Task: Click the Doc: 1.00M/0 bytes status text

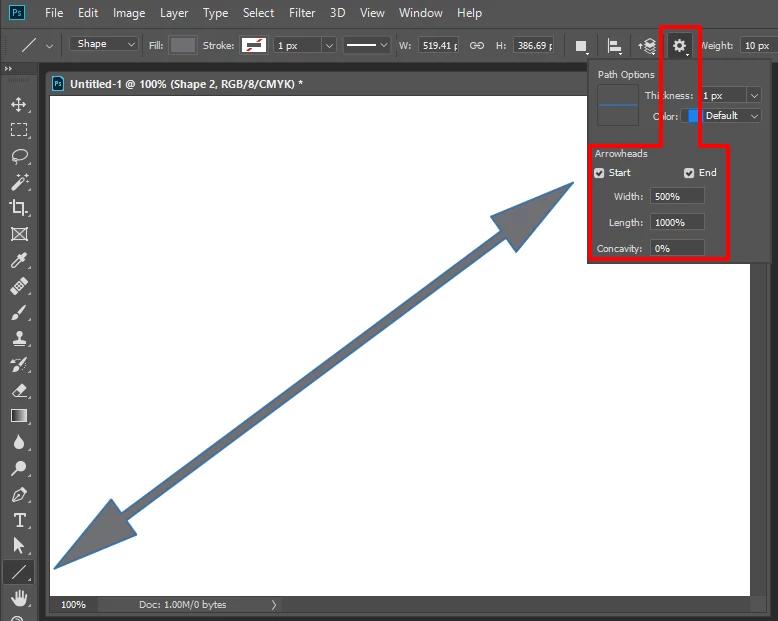Action: coord(183,605)
